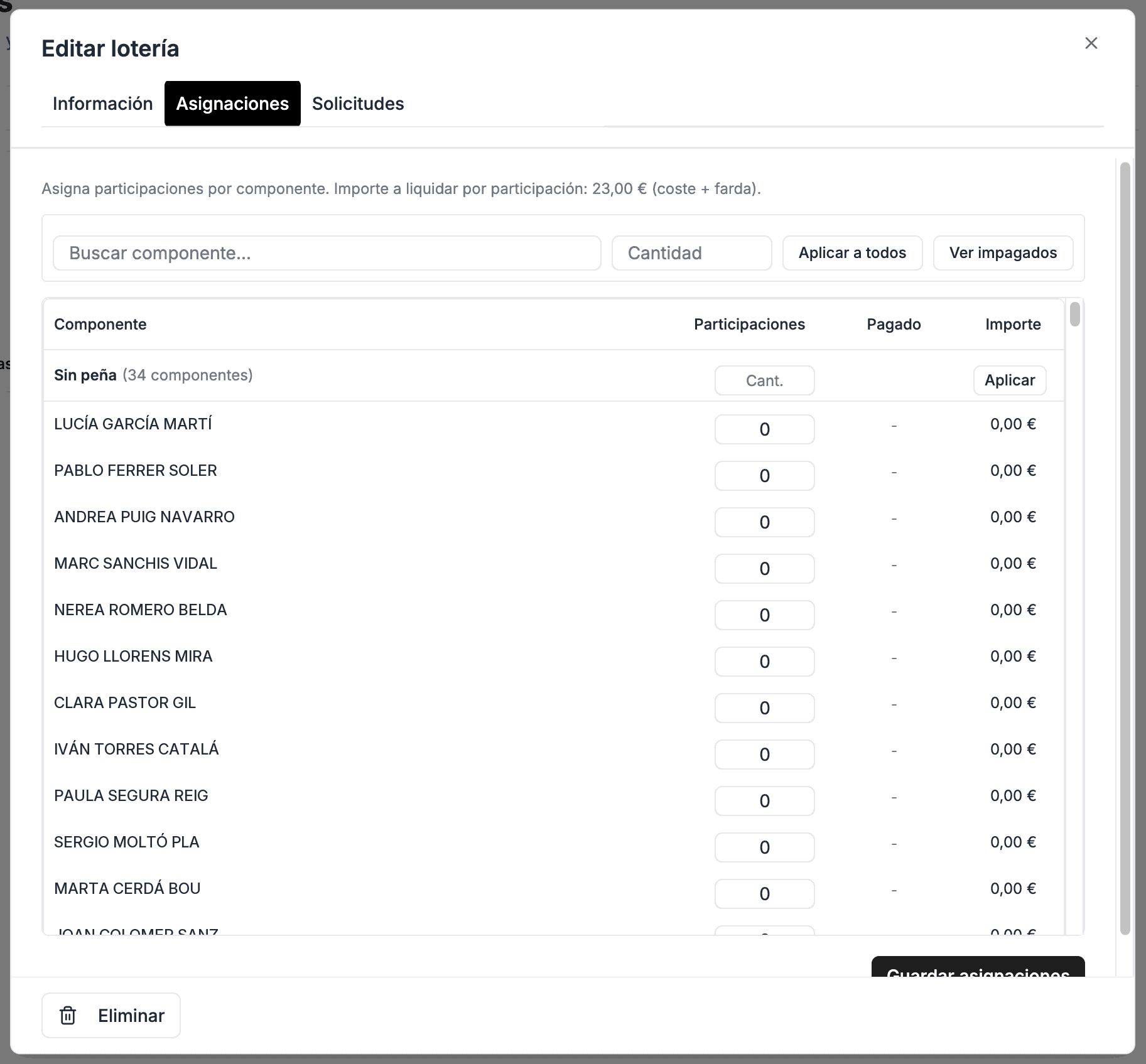
Task: Click participaciones field for PABLO FERRER SOLER
Action: click(764, 476)
